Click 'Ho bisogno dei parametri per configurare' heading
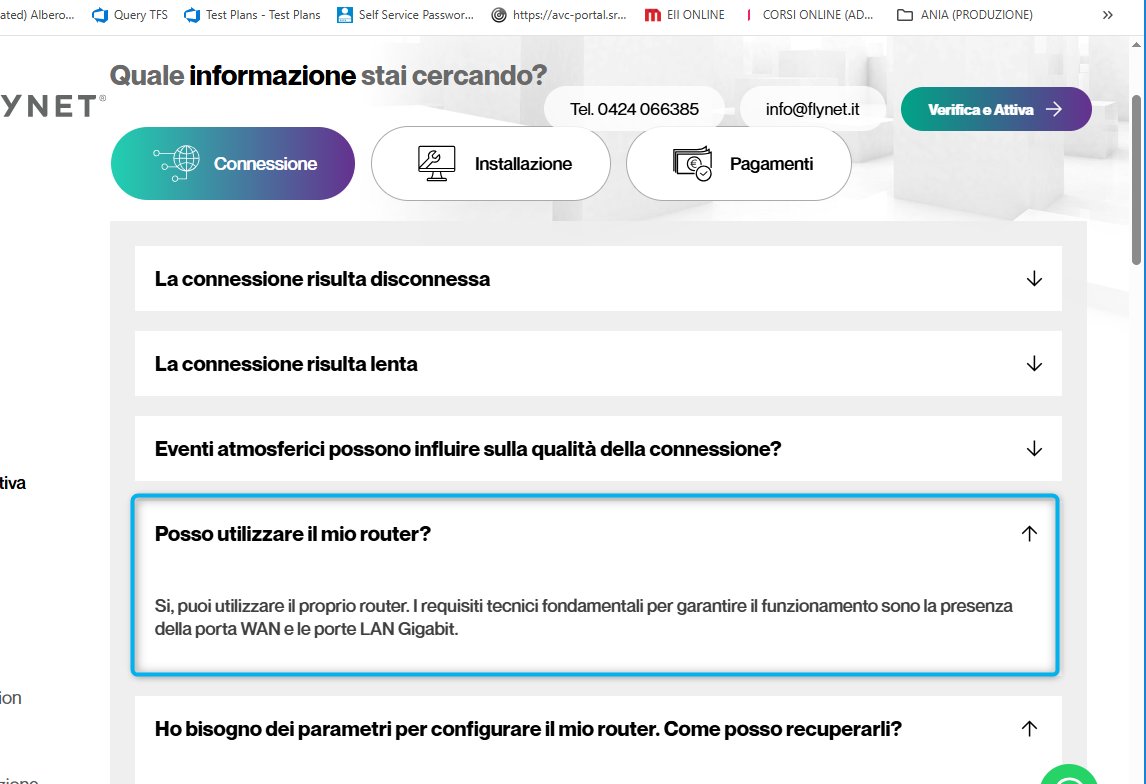1146x784 pixels. point(528,728)
